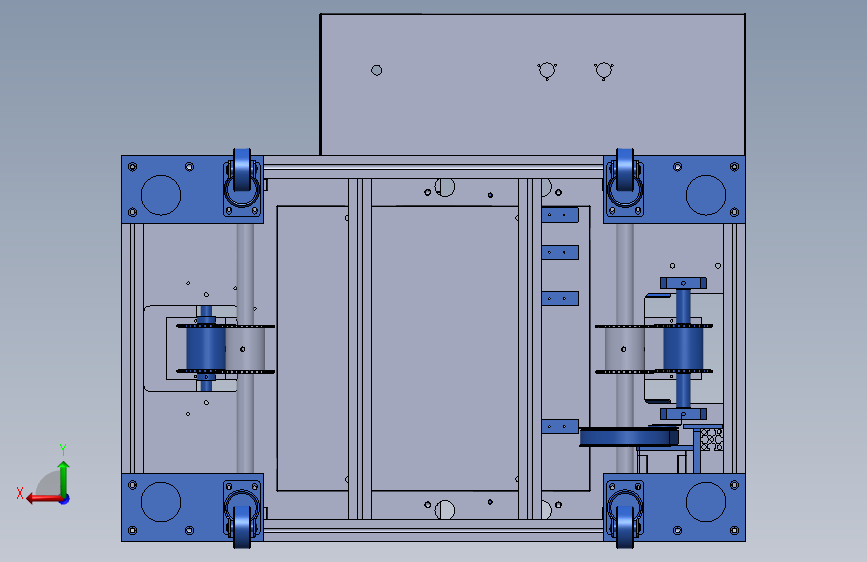
Task: Pick the bottom horizontal extrusion between the casters
Action: coord(434,529)
